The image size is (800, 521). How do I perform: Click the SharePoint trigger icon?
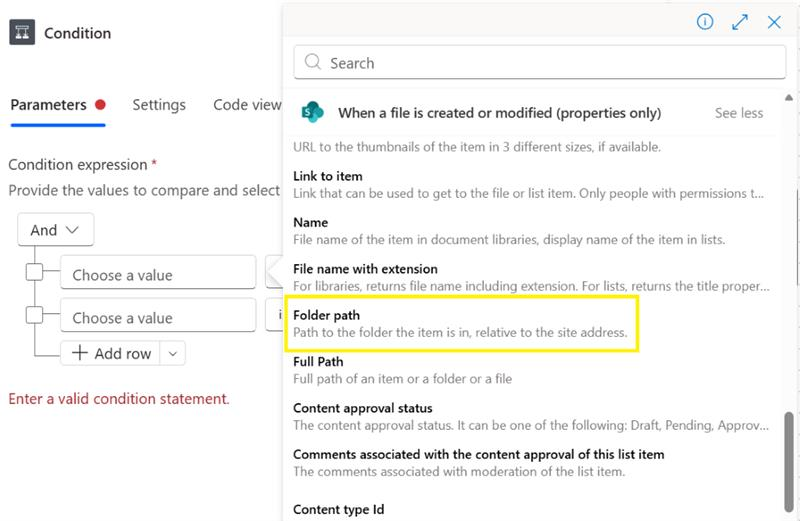click(x=312, y=112)
